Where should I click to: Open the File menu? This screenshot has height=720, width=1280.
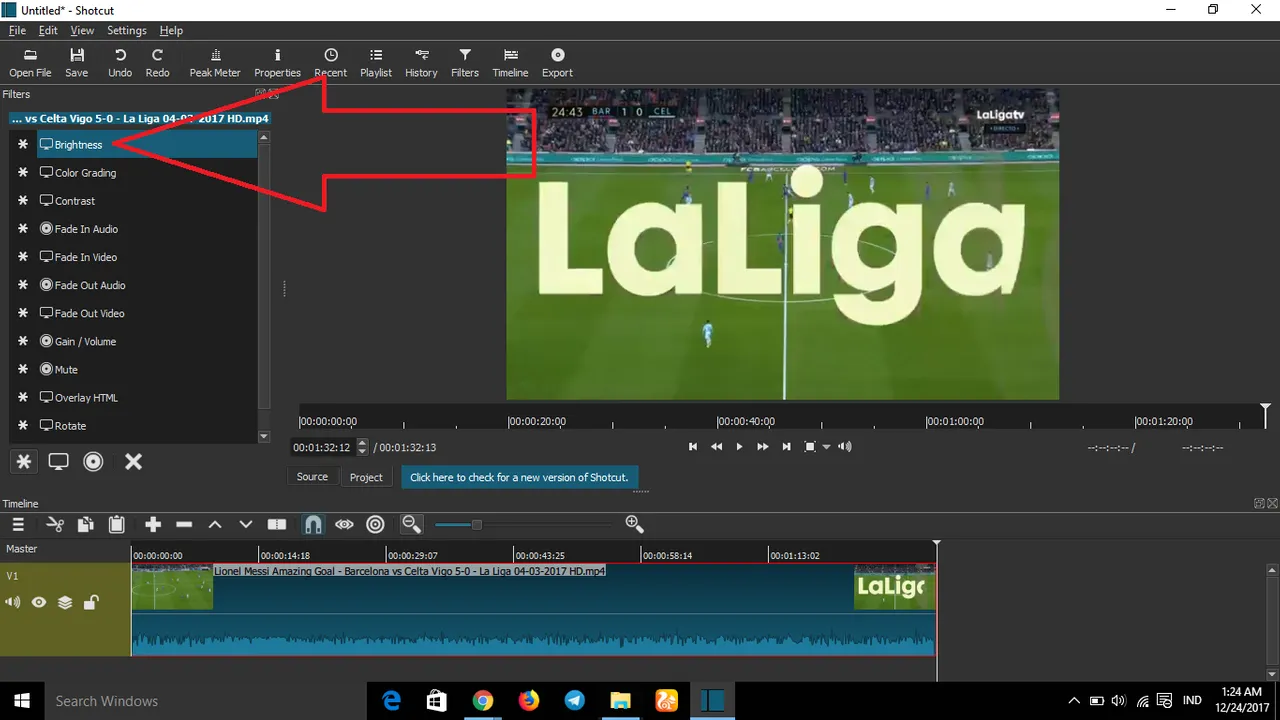pos(17,31)
